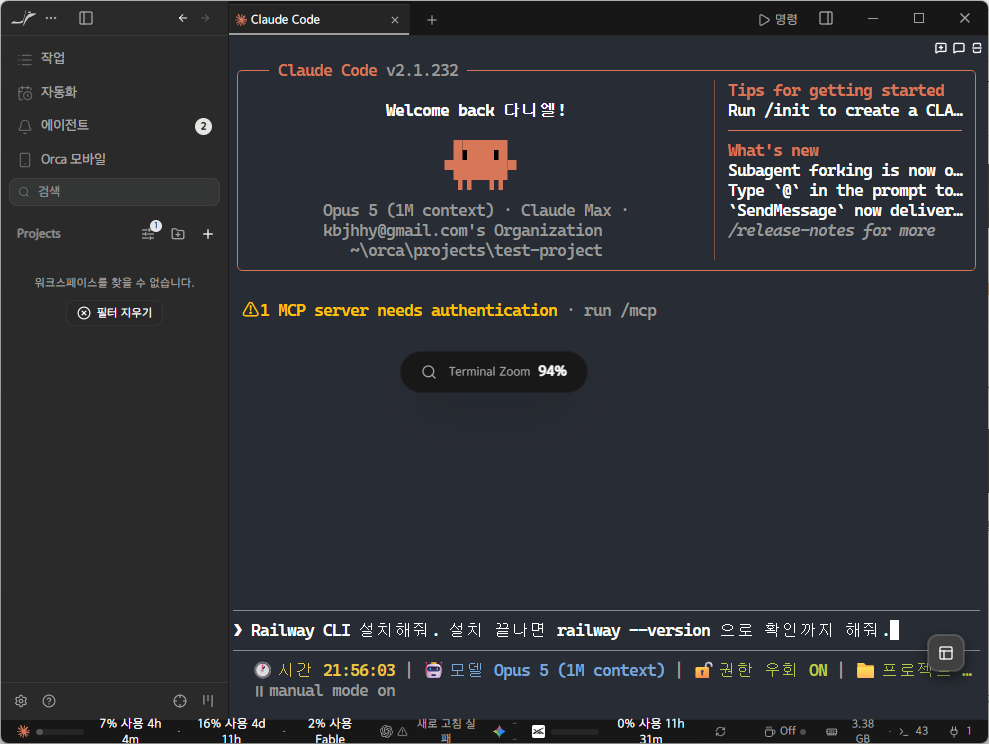The width and height of the screenshot is (989, 744).
Task: Add a new terminal tab
Action: (431, 20)
